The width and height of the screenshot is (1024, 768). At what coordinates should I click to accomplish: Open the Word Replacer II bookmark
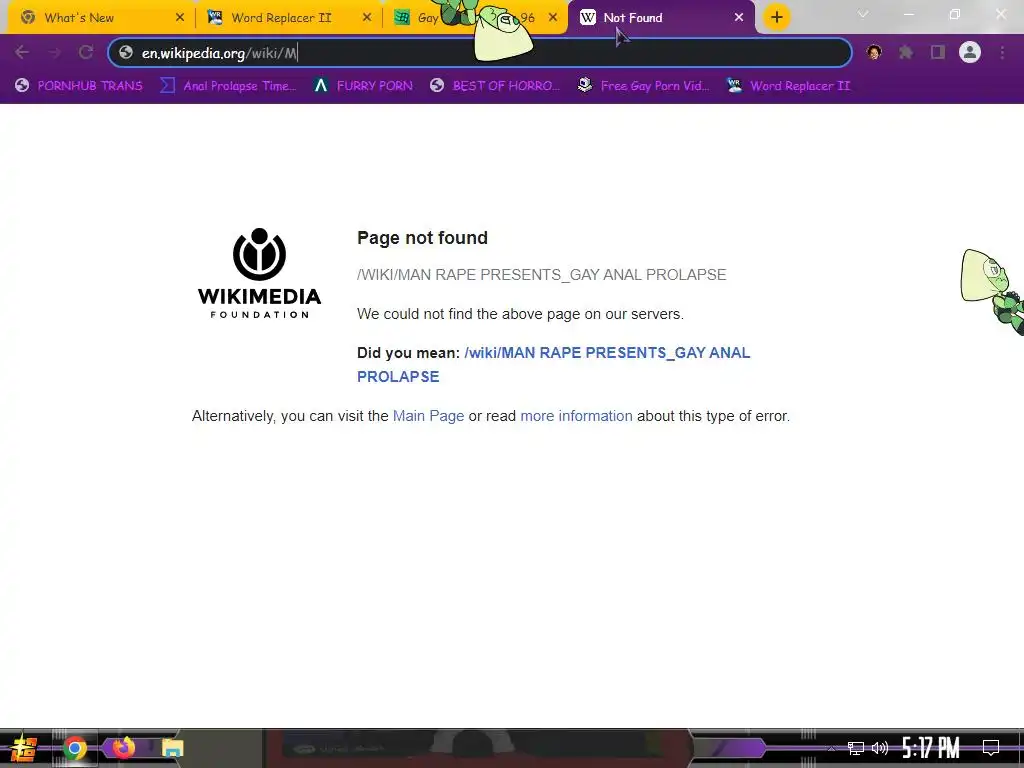pos(788,86)
